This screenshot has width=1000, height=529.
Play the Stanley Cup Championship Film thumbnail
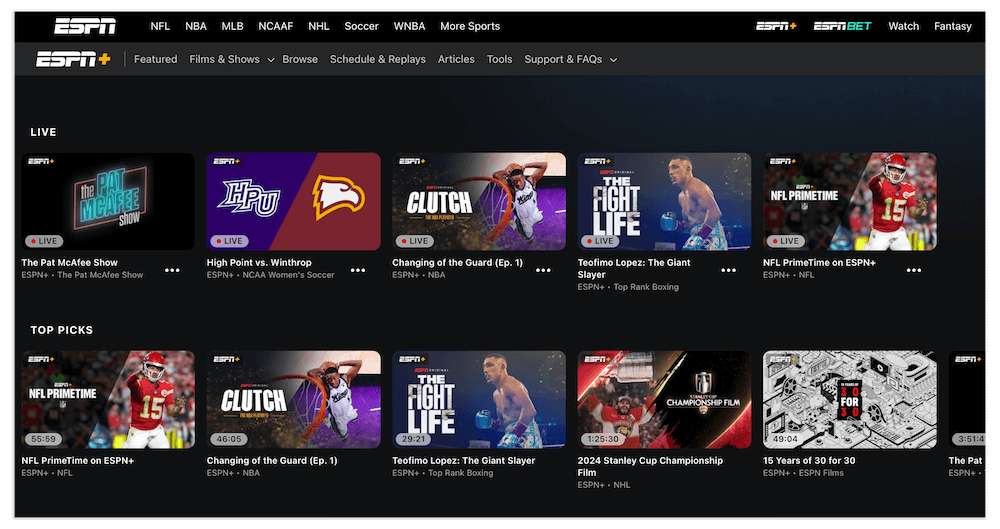point(665,399)
